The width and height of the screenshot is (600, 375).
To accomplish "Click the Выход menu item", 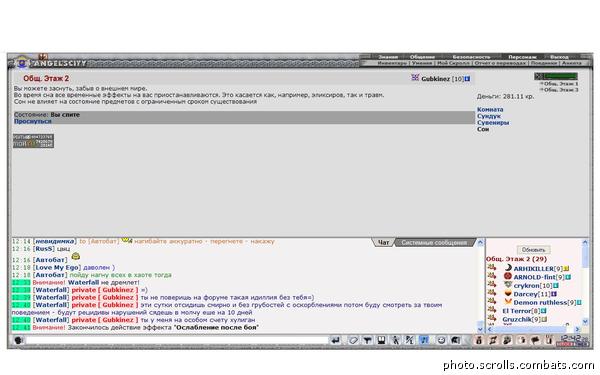I will (x=559, y=57).
